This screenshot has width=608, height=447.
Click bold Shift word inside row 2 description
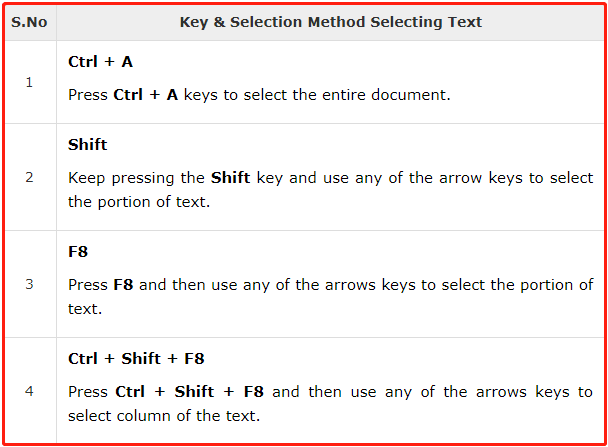[230, 178]
